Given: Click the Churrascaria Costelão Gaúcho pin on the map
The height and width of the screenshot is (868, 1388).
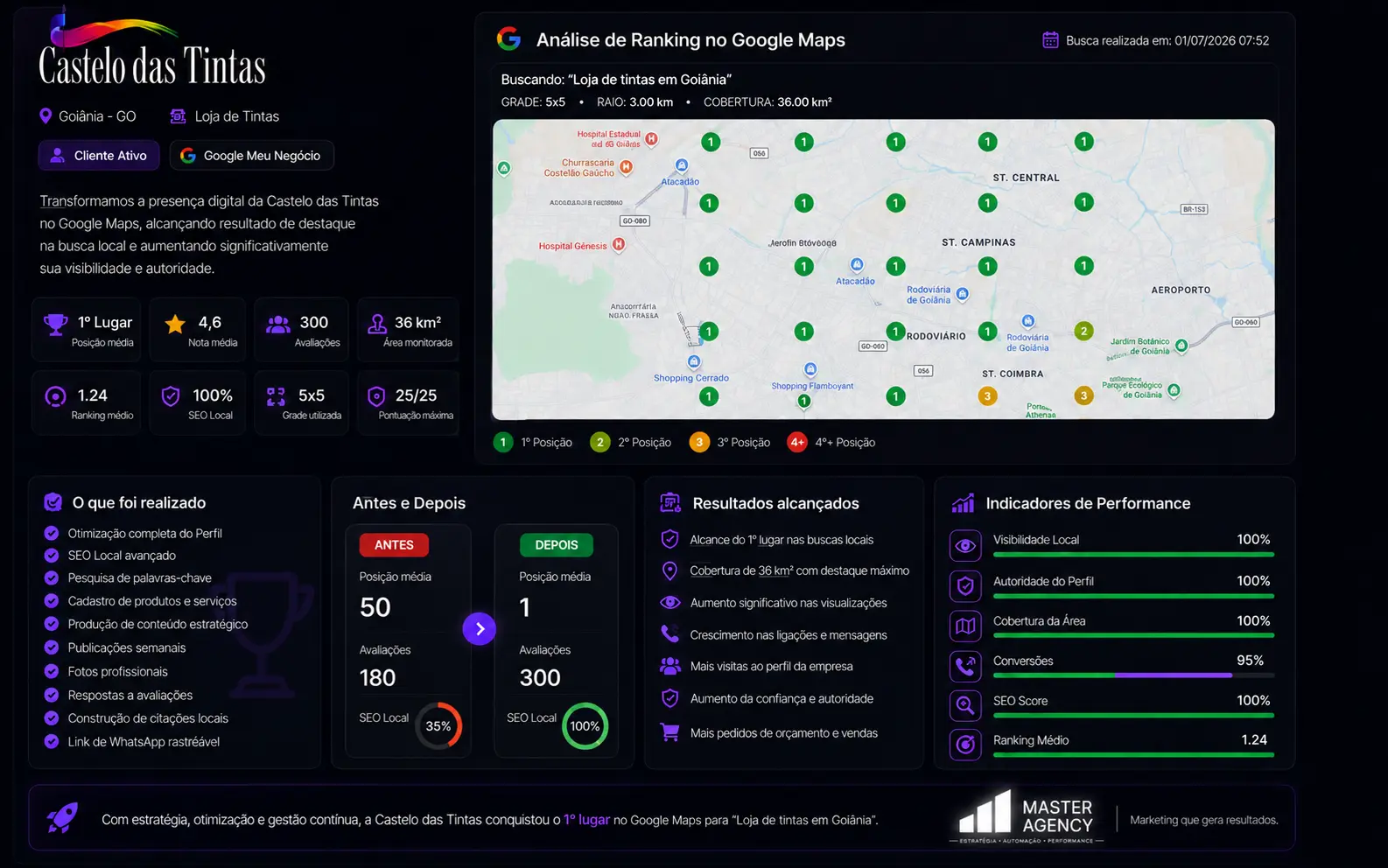Looking at the screenshot, I should tap(626, 166).
